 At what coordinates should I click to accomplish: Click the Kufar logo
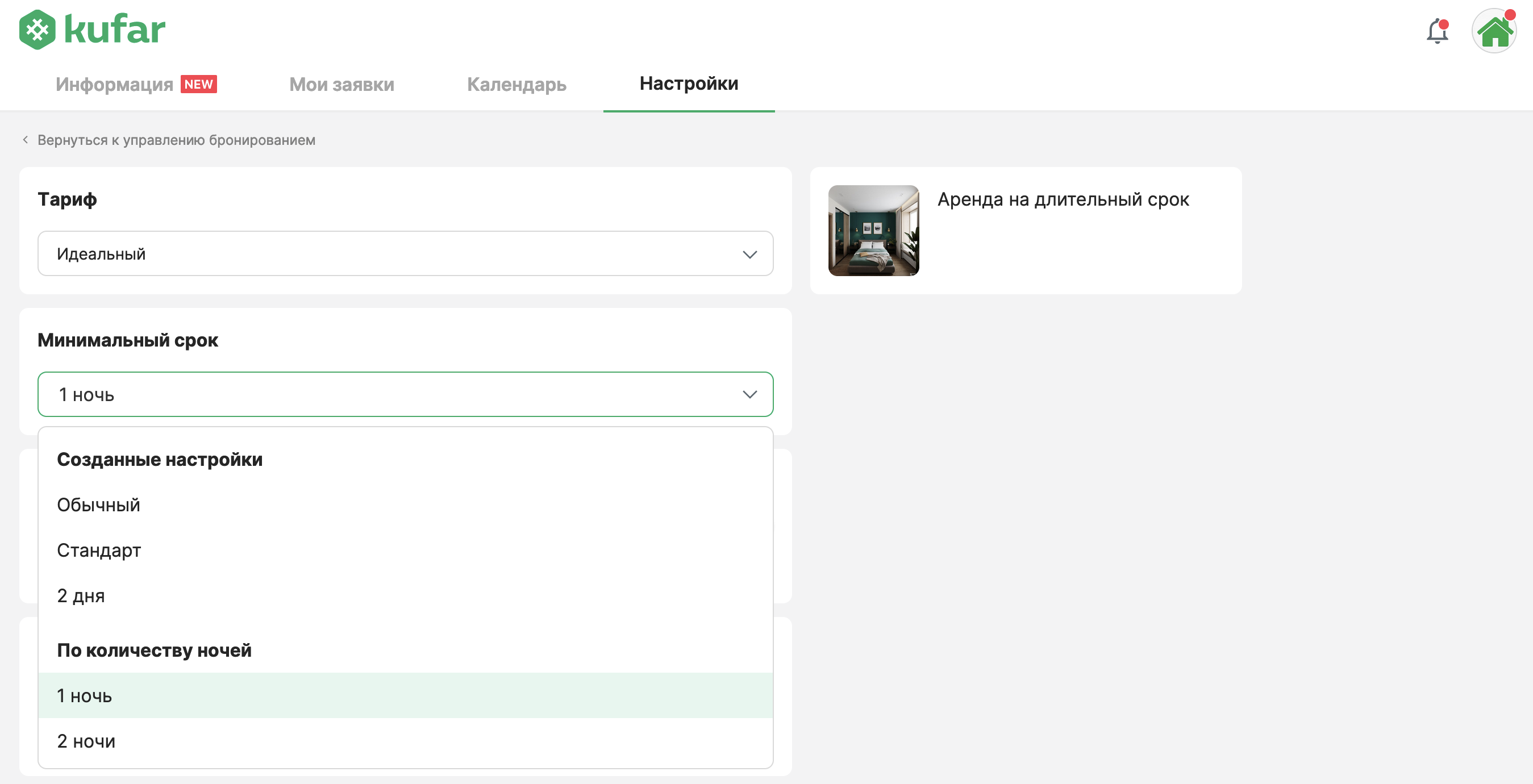tap(92, 29)
